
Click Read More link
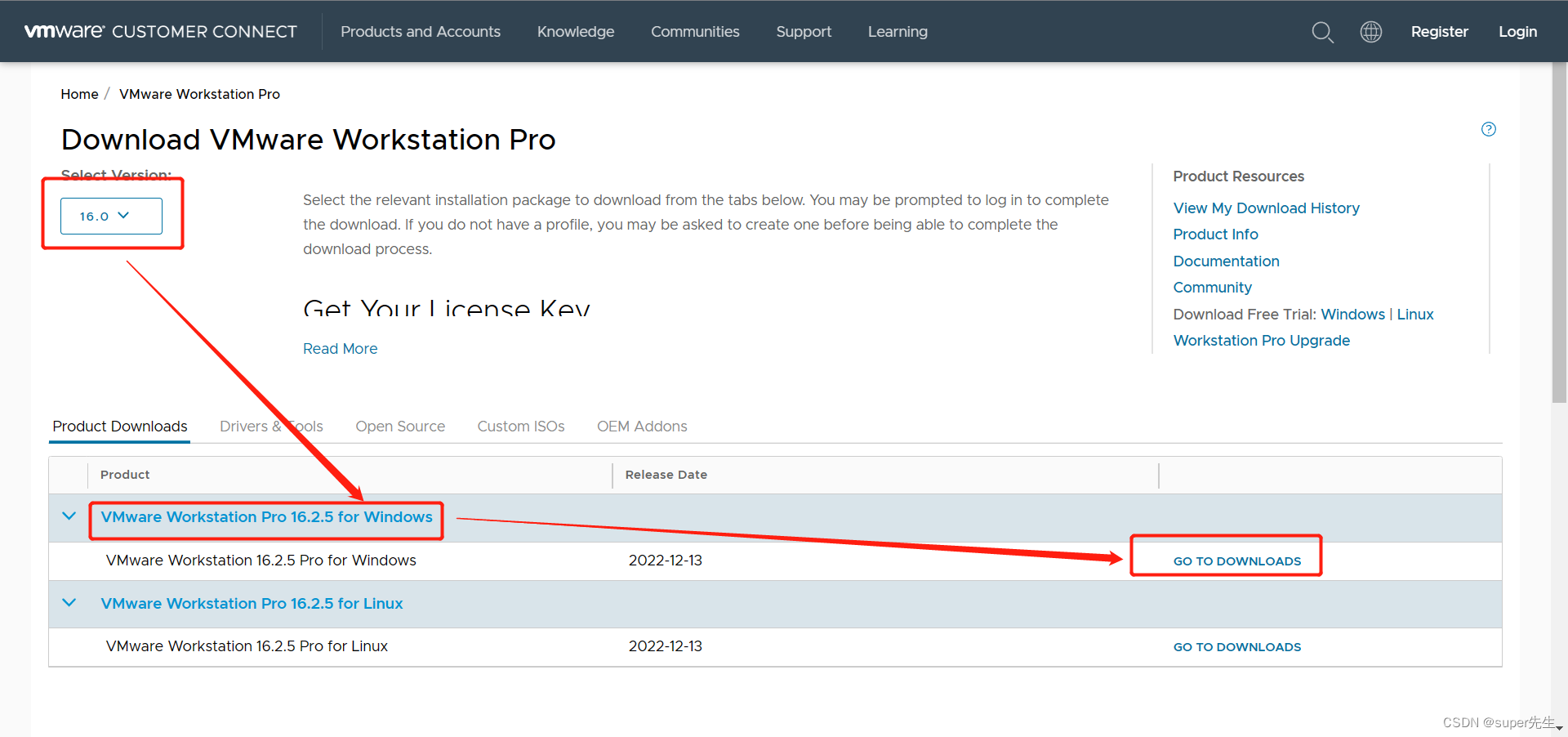[x=340, y=349]
